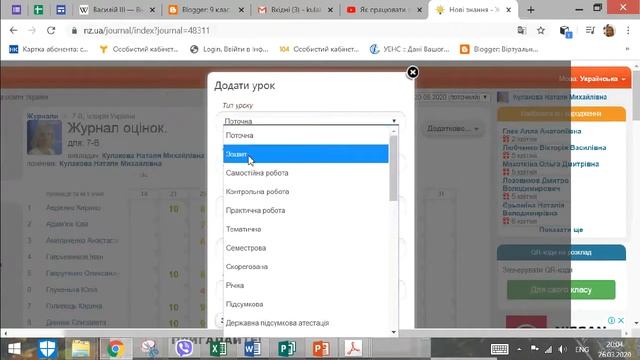Bookmark this page with star
640x360 pixels.
541,30
